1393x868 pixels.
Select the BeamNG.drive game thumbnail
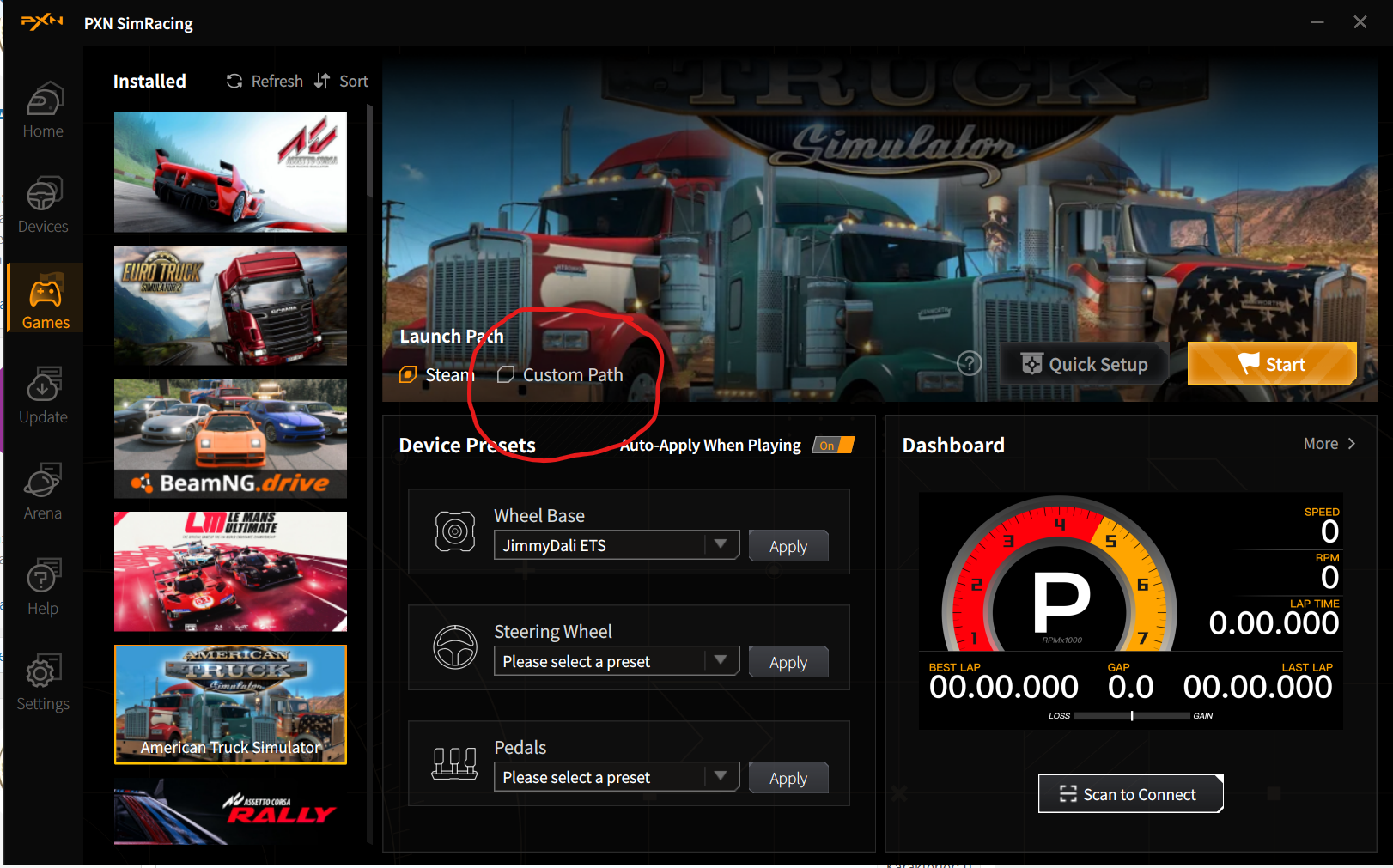click(230, 439)
